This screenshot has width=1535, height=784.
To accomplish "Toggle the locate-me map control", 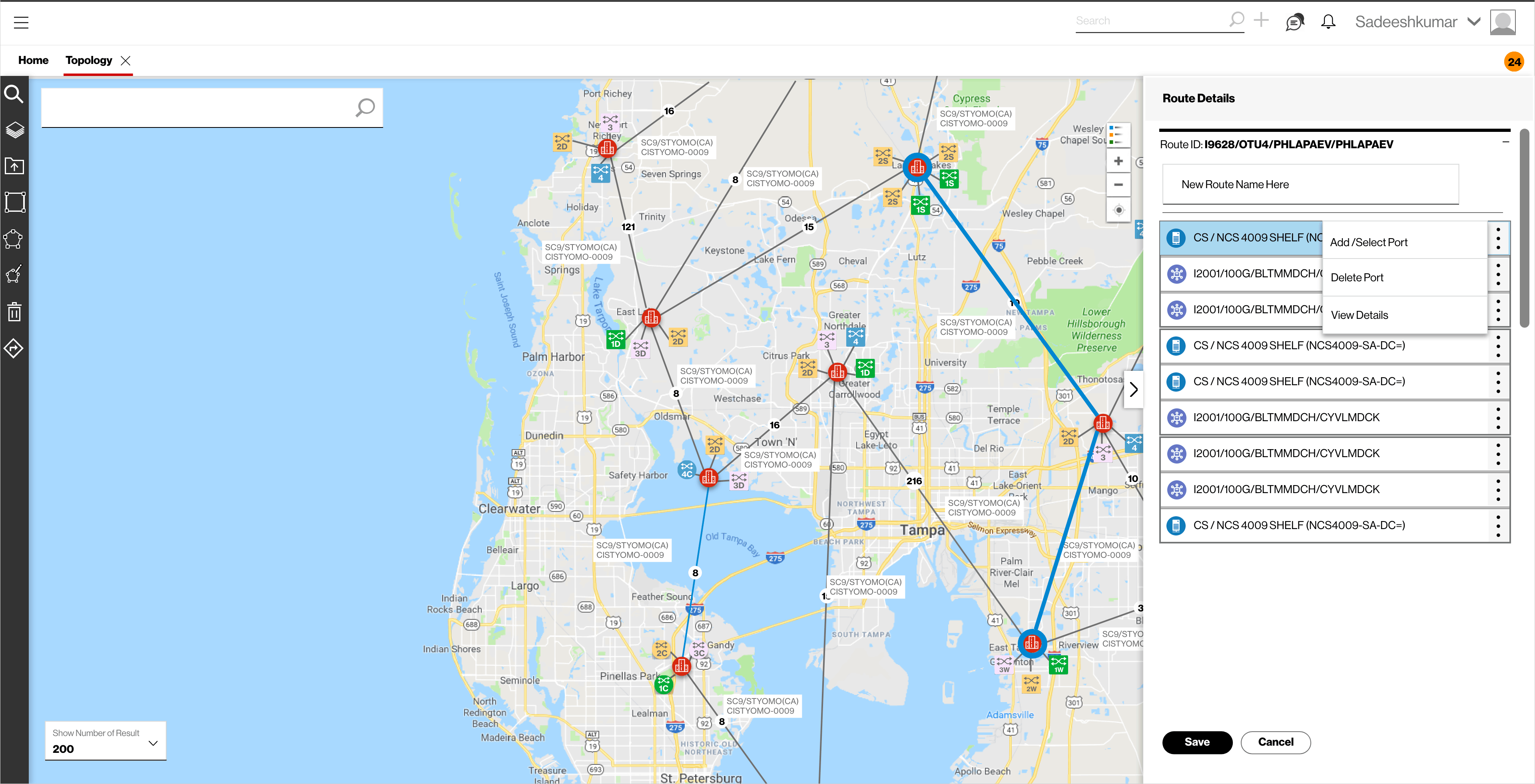I will click(x=1118, y=210).
